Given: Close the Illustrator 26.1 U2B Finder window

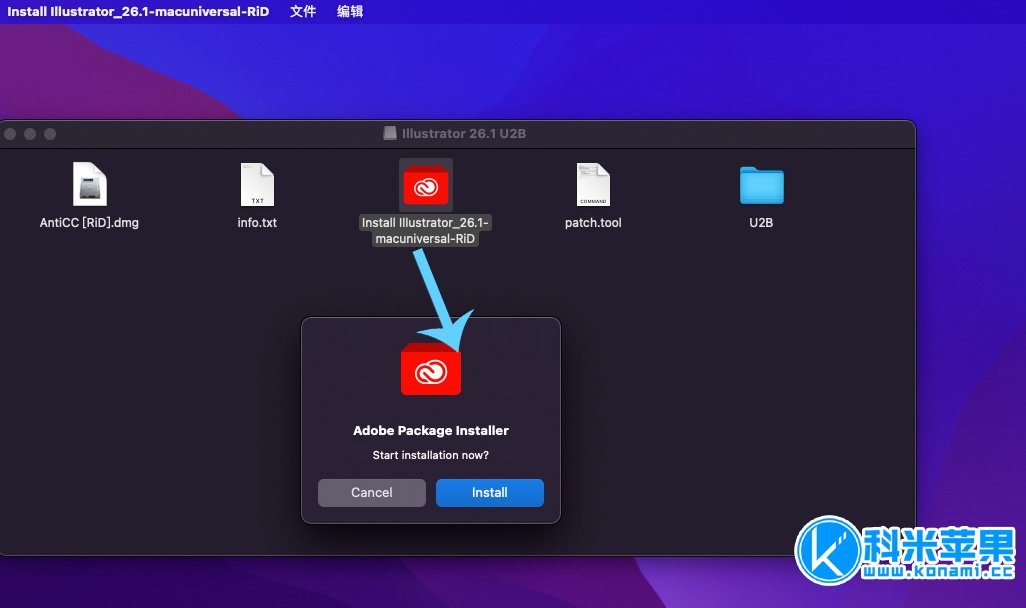Looking at the screenshot, I should [x=10, y=134].
